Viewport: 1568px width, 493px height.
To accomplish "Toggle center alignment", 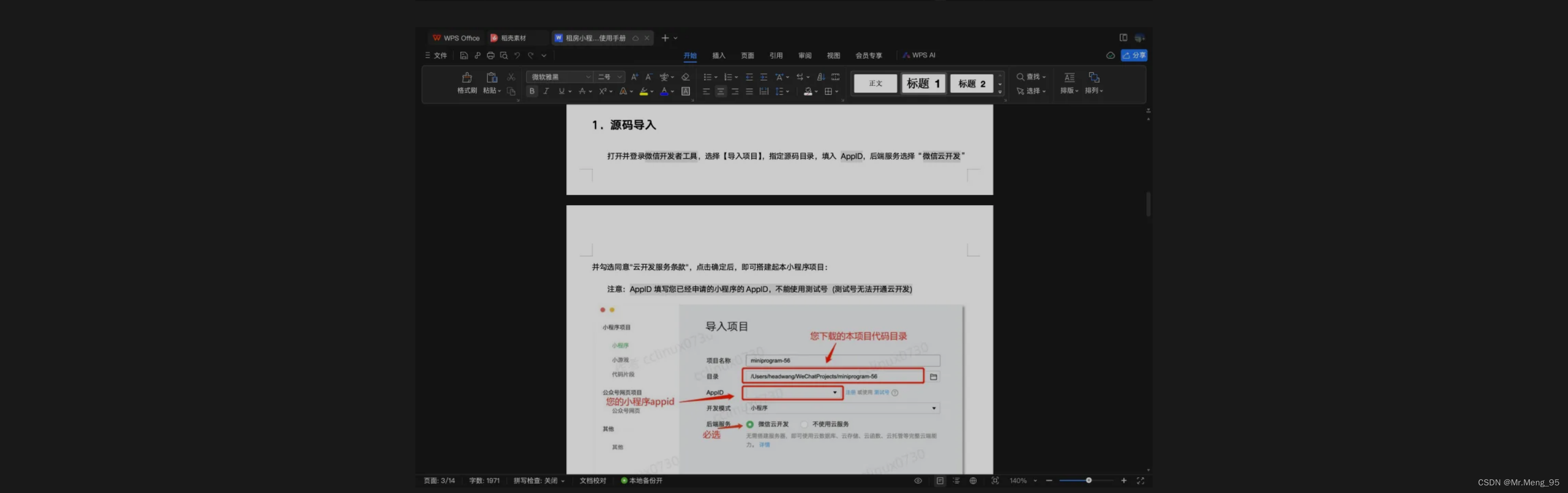I will point(720,91).
